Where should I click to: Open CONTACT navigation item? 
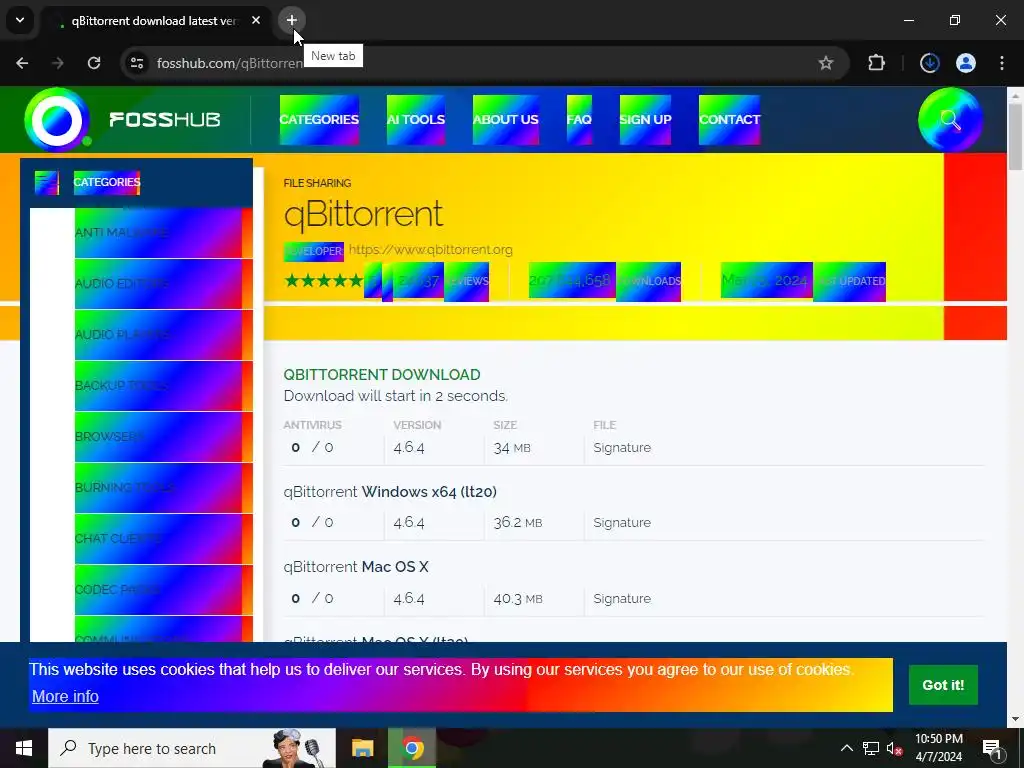click(x=729, y=120)
